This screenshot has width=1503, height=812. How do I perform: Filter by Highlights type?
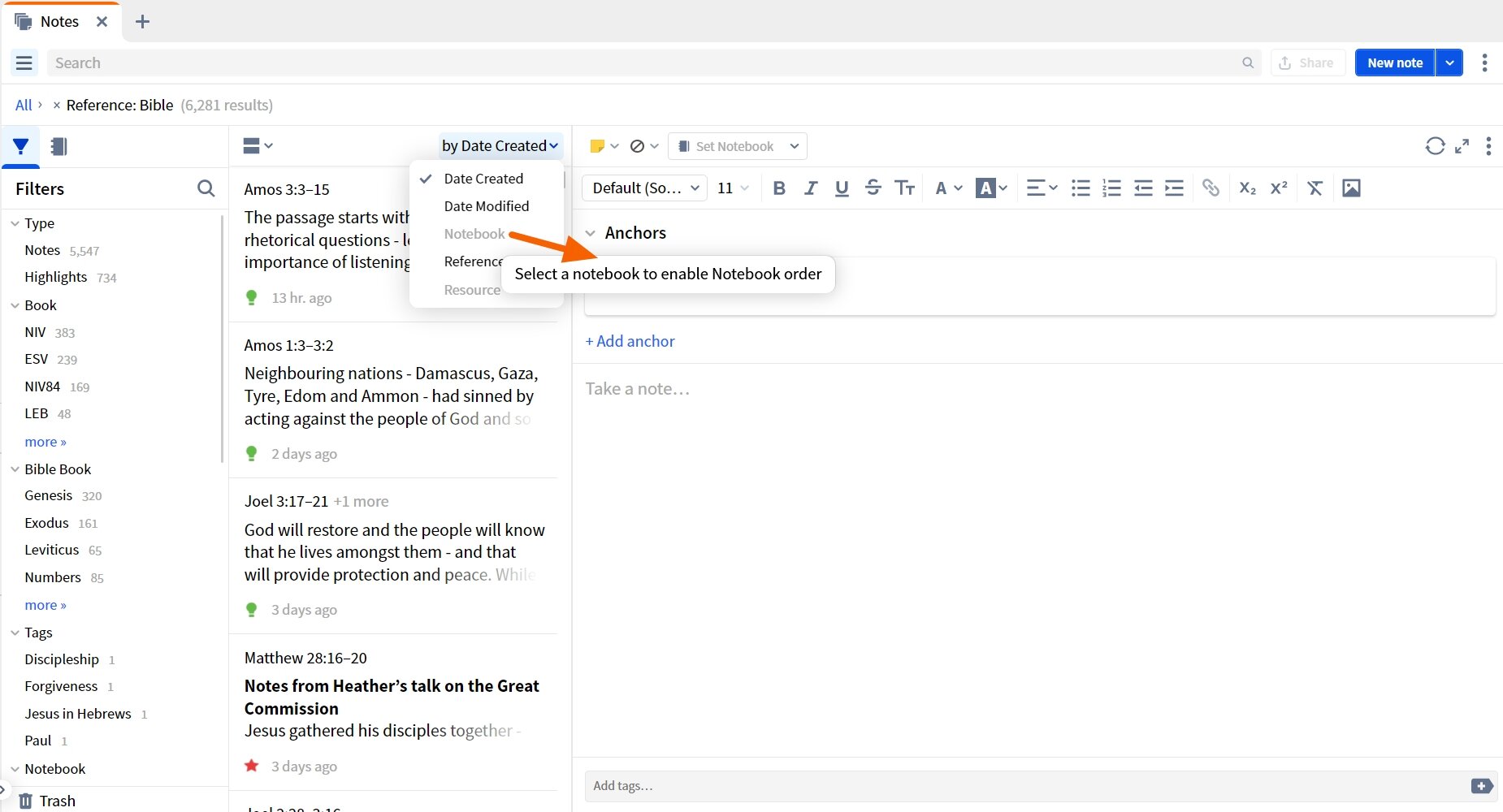56,277
